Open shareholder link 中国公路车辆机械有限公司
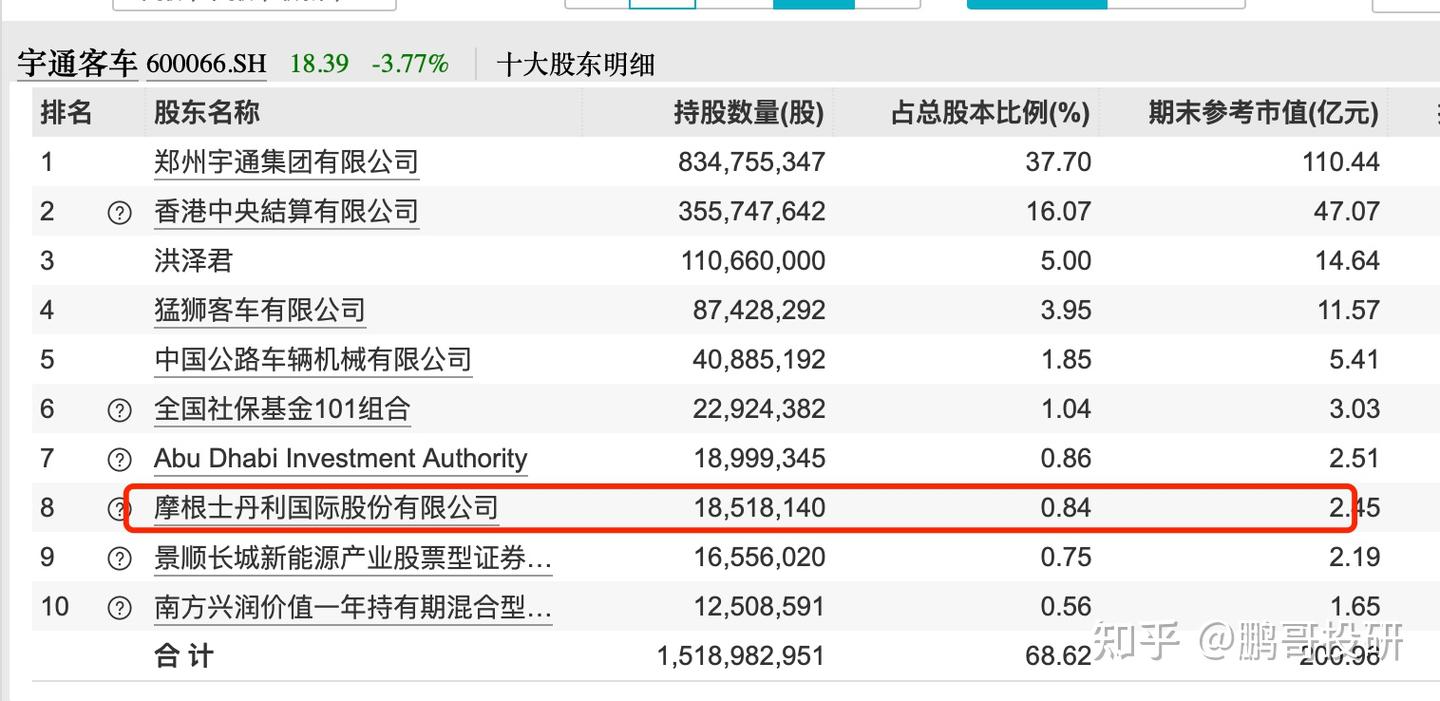Image resolution: width=1440 pixels, height=701 pixels. tap(312, 359)
